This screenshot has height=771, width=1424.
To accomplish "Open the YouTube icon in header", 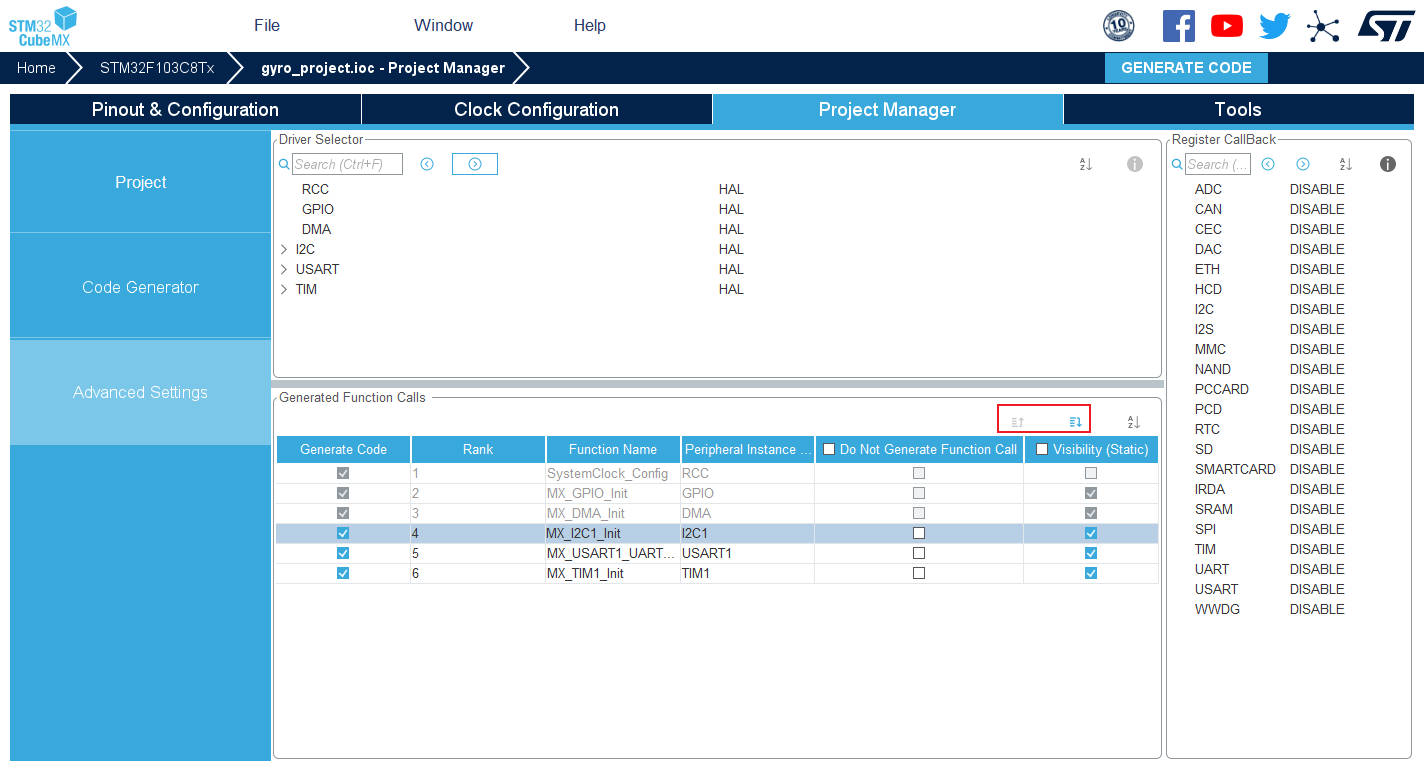I will coord(1227,26).
